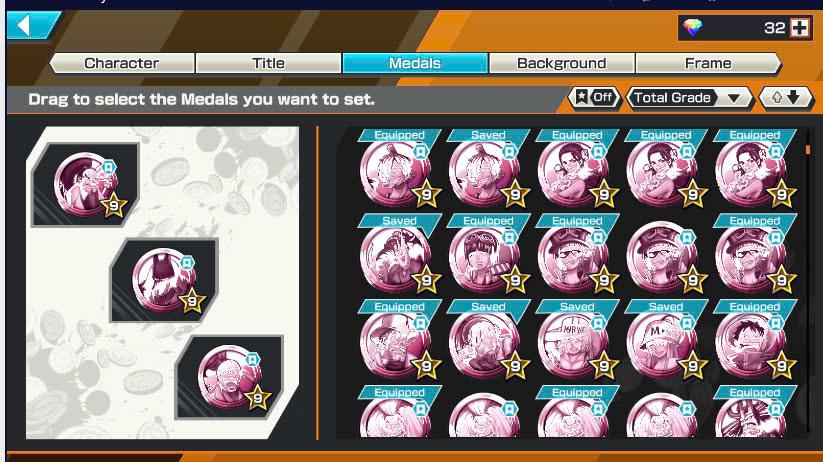Tap the rainbow diamond gem icon

pos(693,27)
